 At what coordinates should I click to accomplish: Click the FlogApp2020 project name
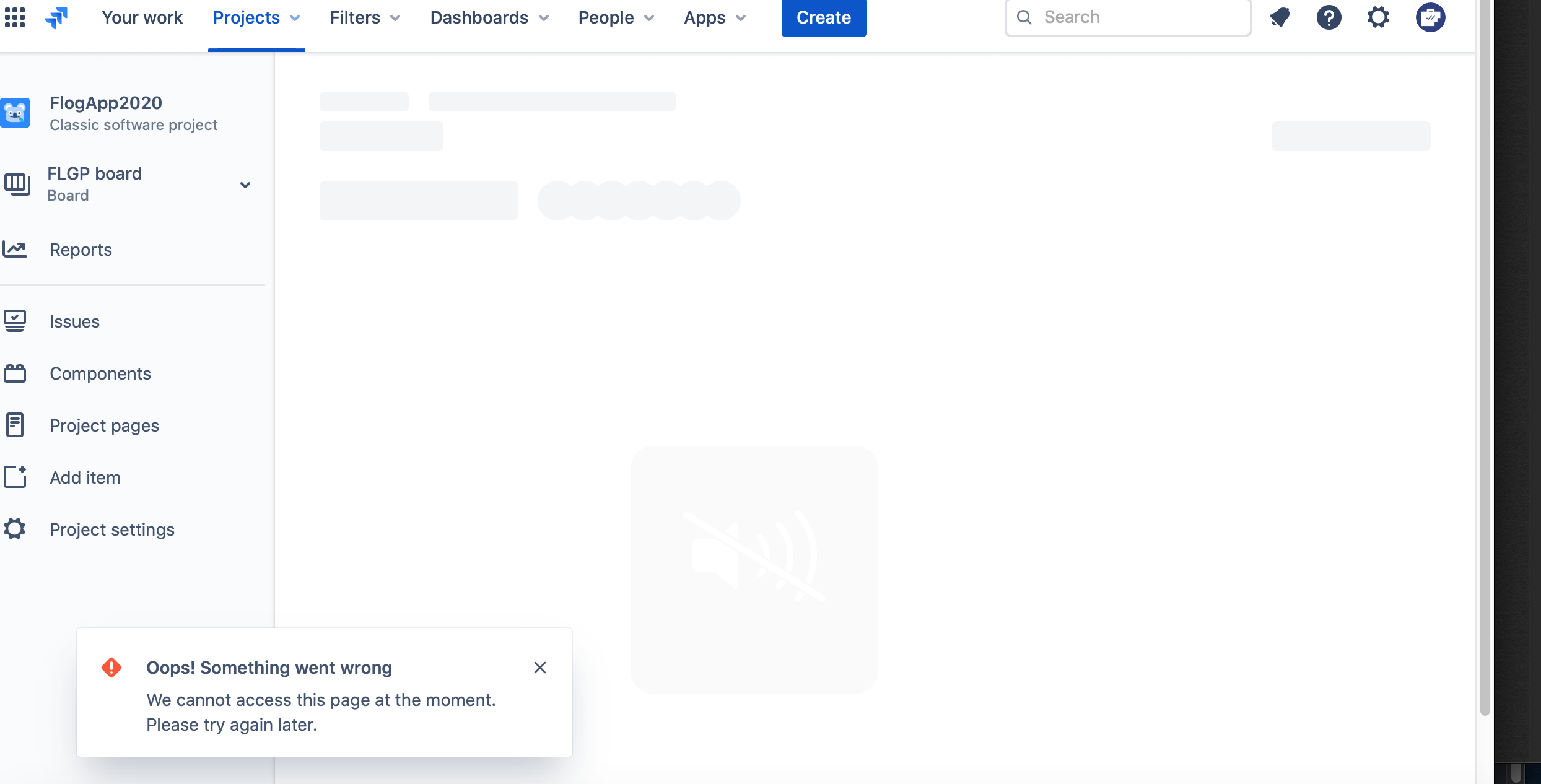pos(106,103)
